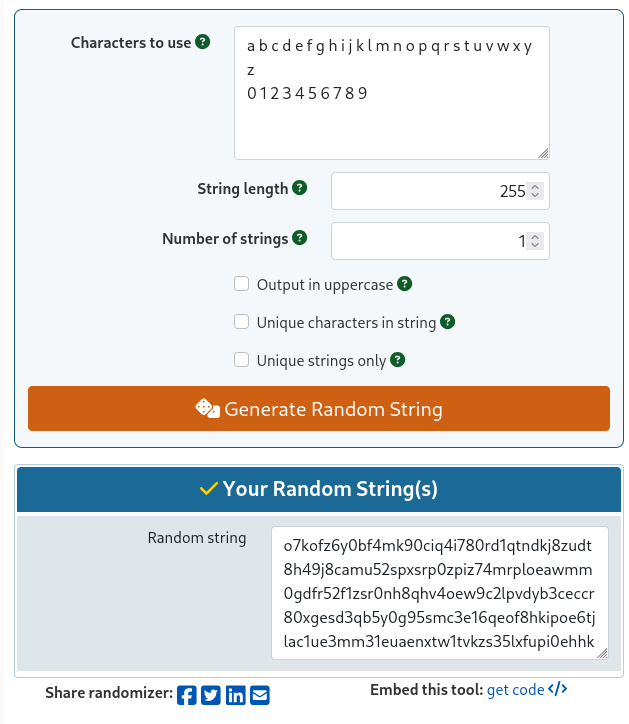Share randomizer on LinkedIn
This screenshot has height=724, width=629.
point(236,695)
